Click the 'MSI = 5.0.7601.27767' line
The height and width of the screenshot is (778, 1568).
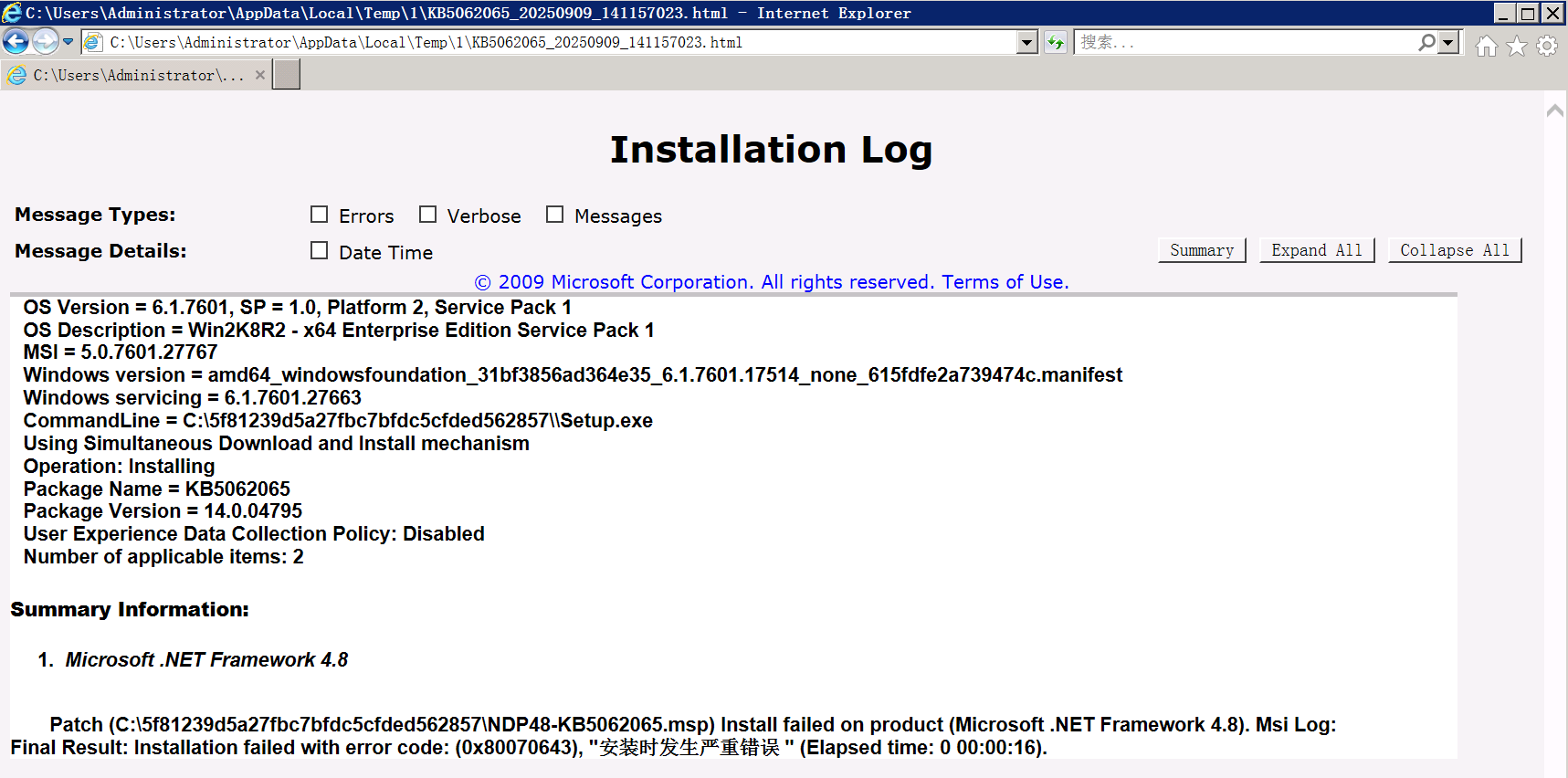point(121,352)
